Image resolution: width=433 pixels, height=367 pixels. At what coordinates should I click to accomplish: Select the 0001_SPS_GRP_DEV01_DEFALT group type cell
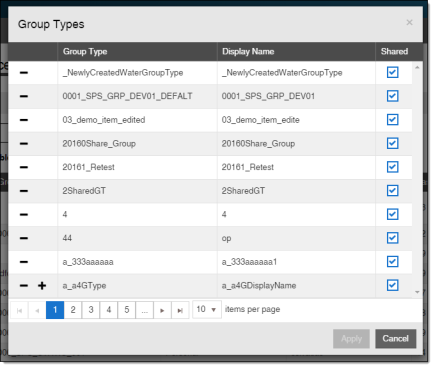[x=137, y=96]
